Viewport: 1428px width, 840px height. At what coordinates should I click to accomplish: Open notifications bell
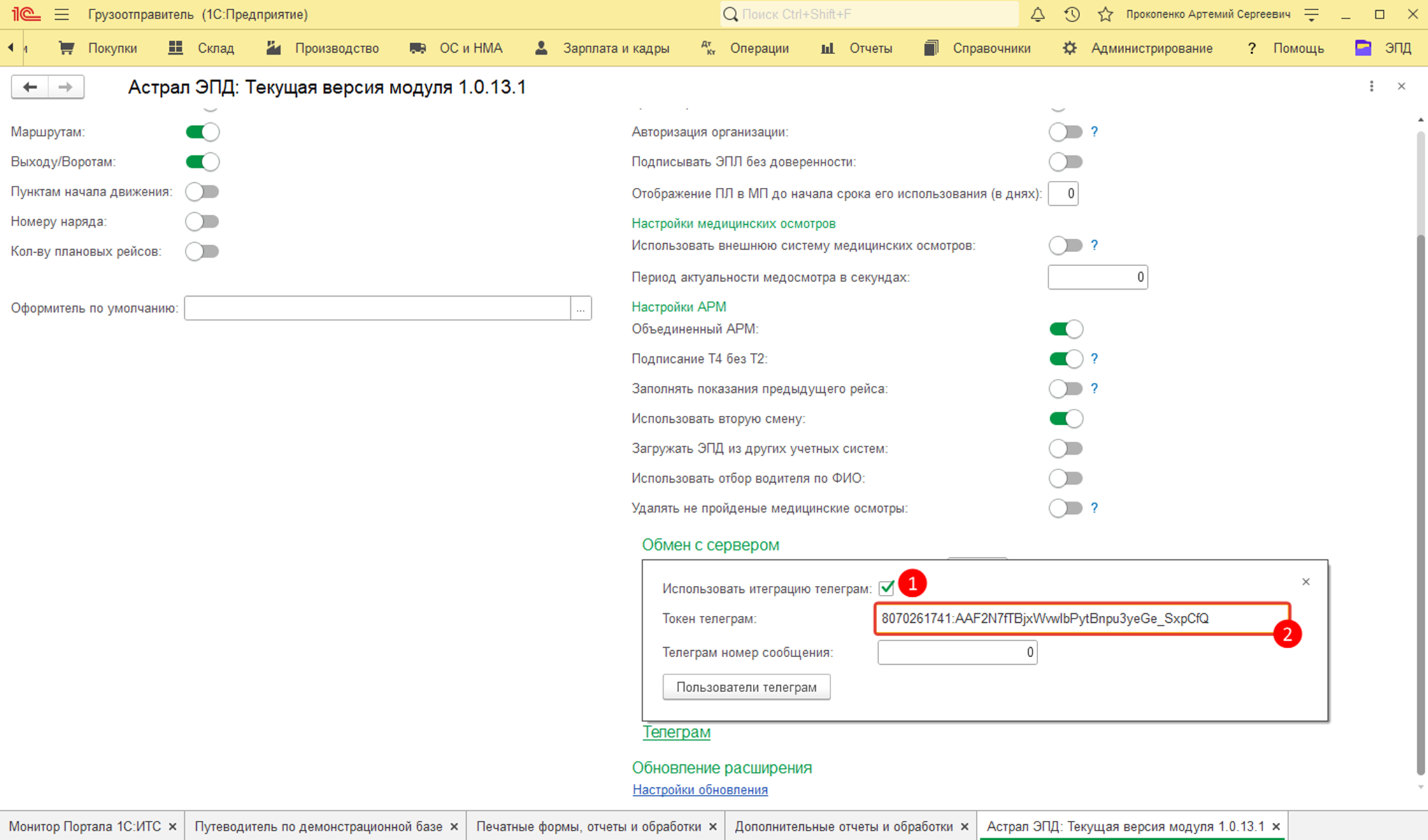(1038, 14)
